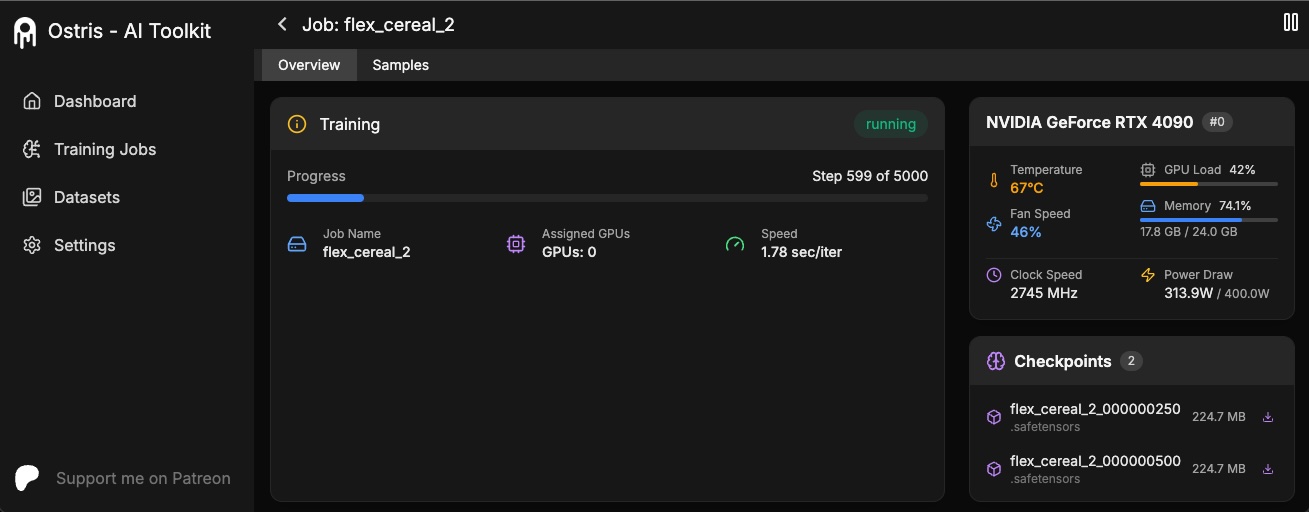The height and width of the screenshot is (512, 1309).
Task: Go back using the left chevron arrow
Action: click(x=283, y=24)
